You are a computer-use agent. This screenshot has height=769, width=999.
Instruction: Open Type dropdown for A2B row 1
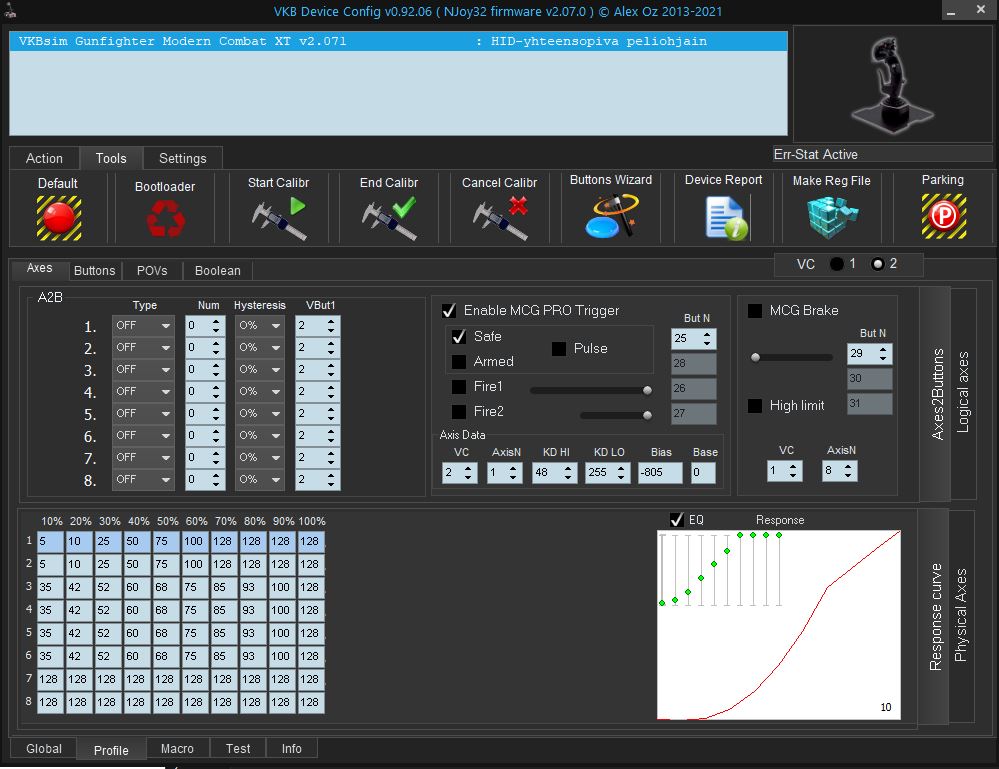pos(143,326)
